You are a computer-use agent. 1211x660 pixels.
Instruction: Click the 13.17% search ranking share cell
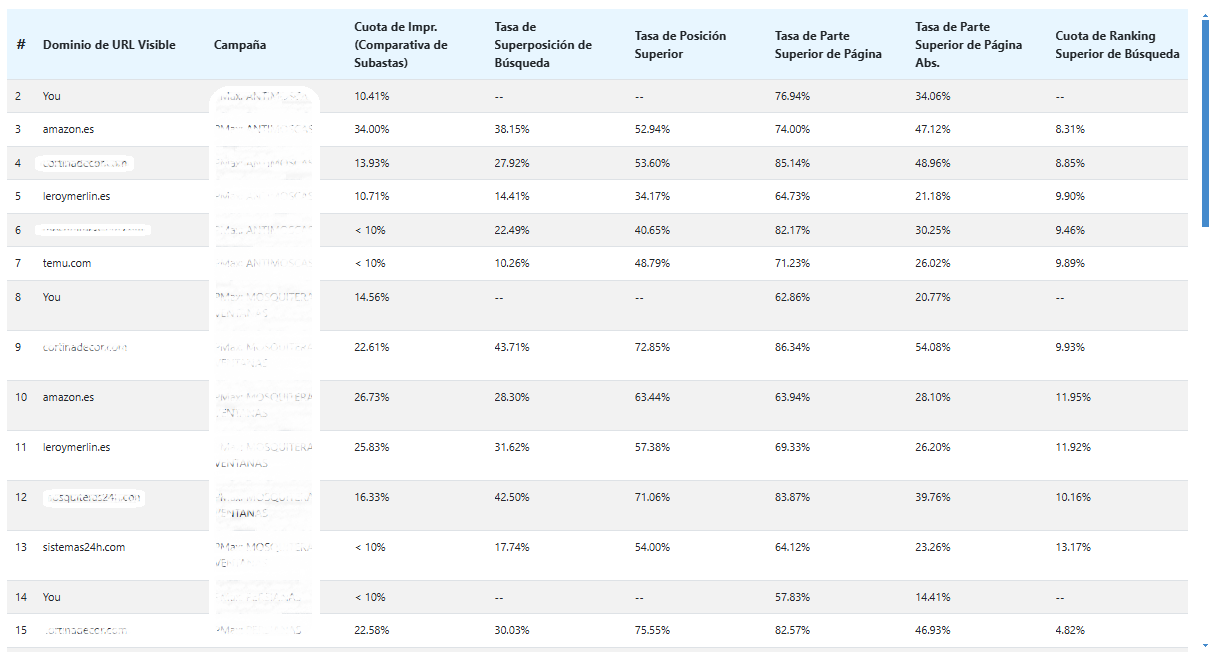pos(1072,547)
